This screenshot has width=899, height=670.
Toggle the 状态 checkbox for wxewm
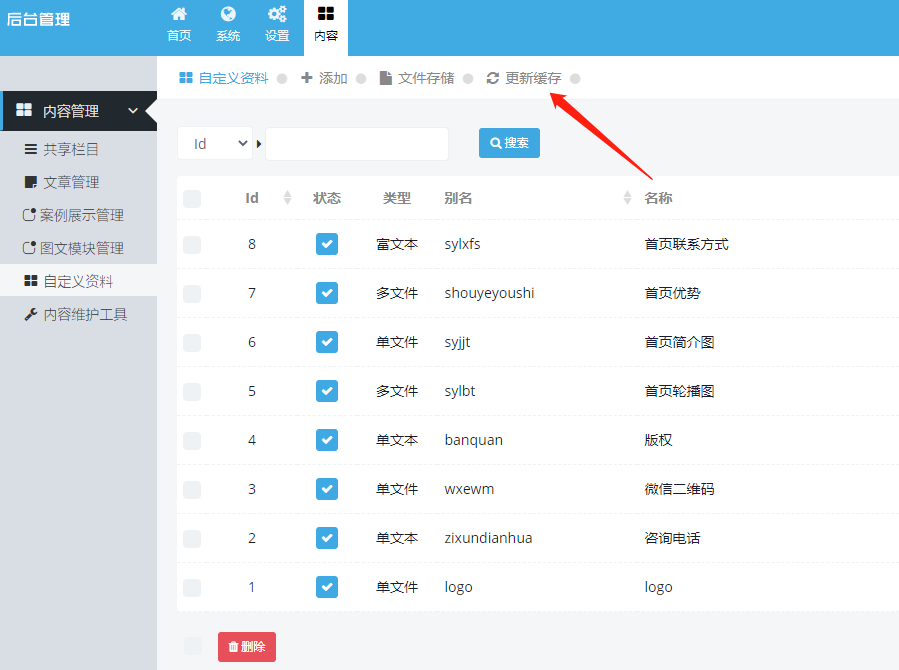click(x=327, y=489)
